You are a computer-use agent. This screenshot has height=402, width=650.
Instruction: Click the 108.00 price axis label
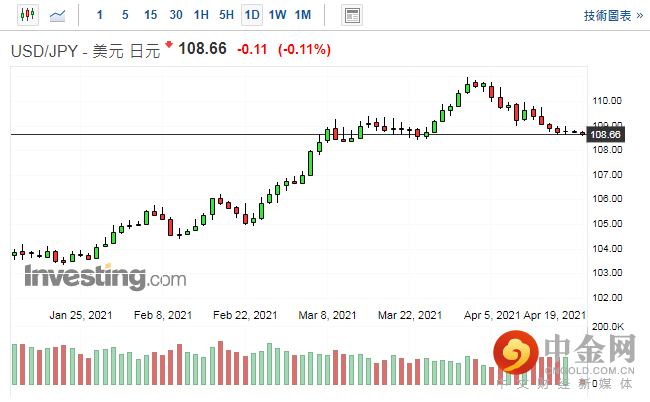point(607,150)
